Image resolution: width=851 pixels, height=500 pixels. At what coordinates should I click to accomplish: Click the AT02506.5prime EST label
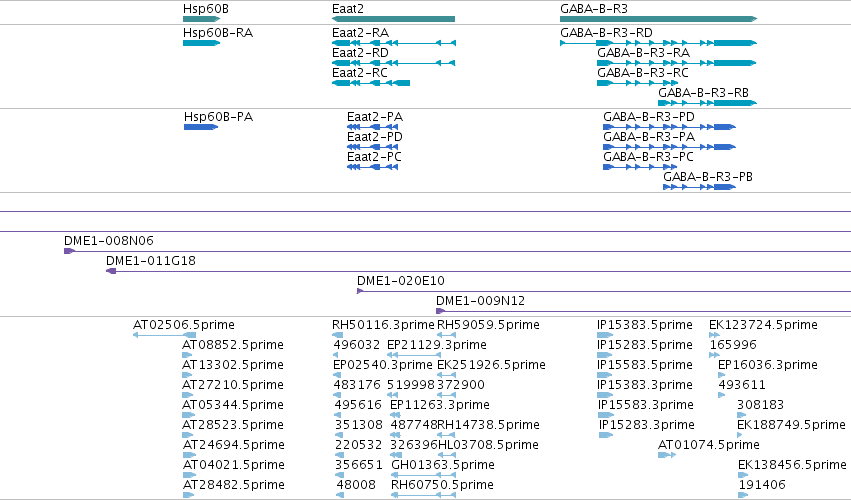(184, 325)
